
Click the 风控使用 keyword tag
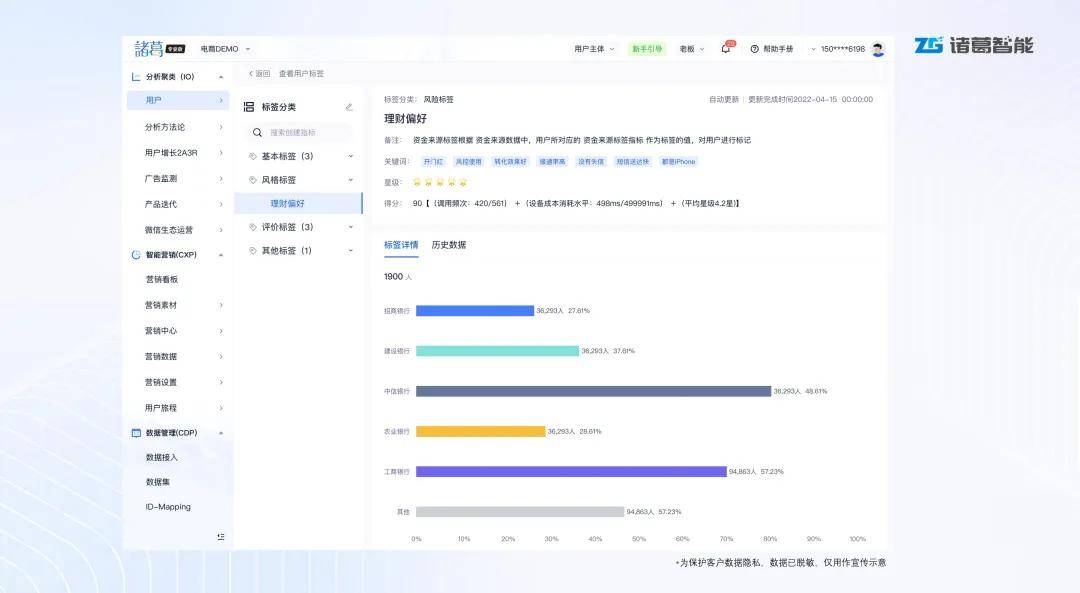468,162
